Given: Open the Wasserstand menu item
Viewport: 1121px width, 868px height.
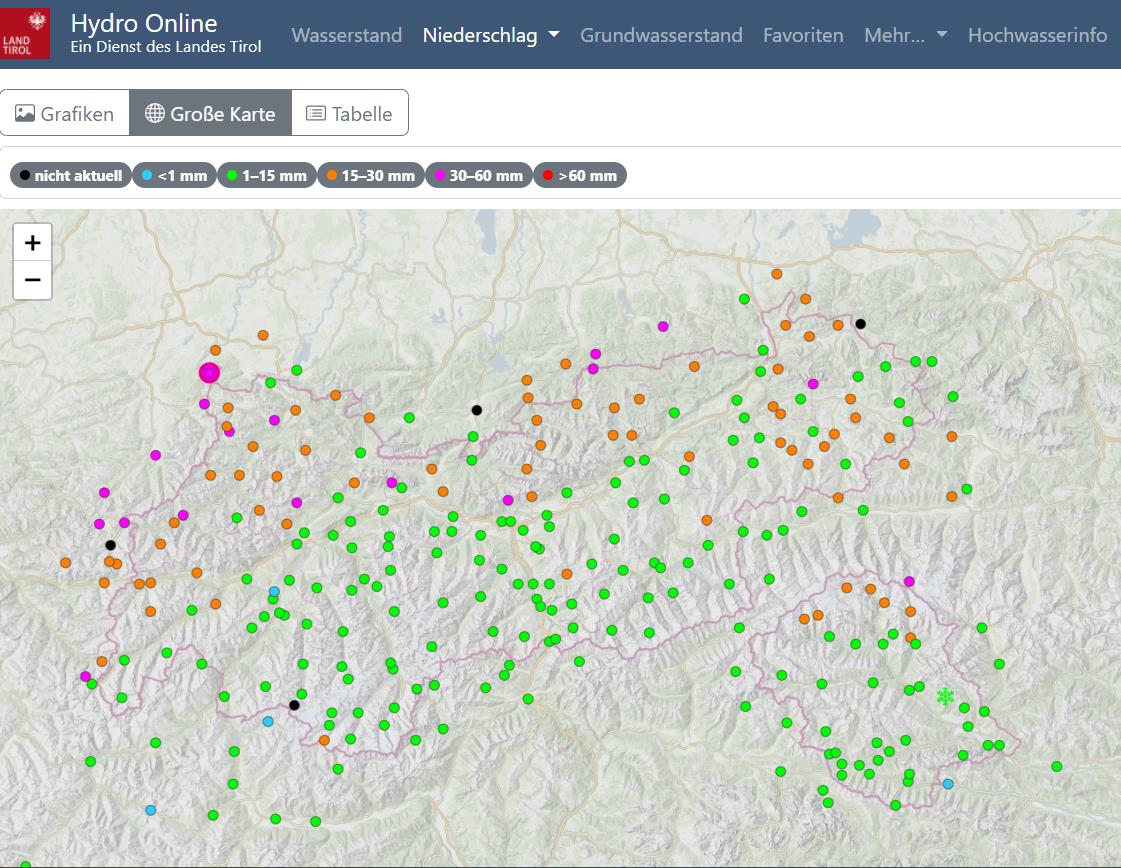Looking at the screenshot, I should point(346,35).
